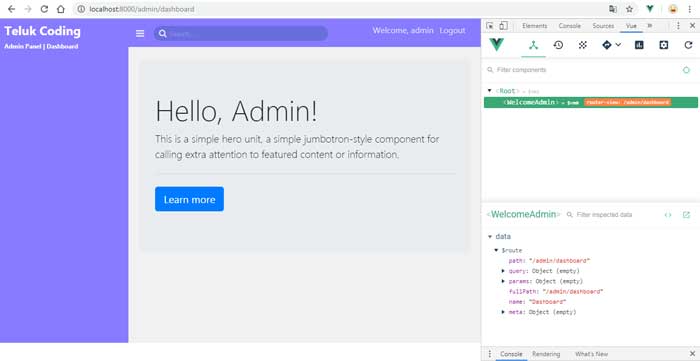This screenshot has height=361, width=700.
Task: Open the browser home page icon
Action: (61, 9)
